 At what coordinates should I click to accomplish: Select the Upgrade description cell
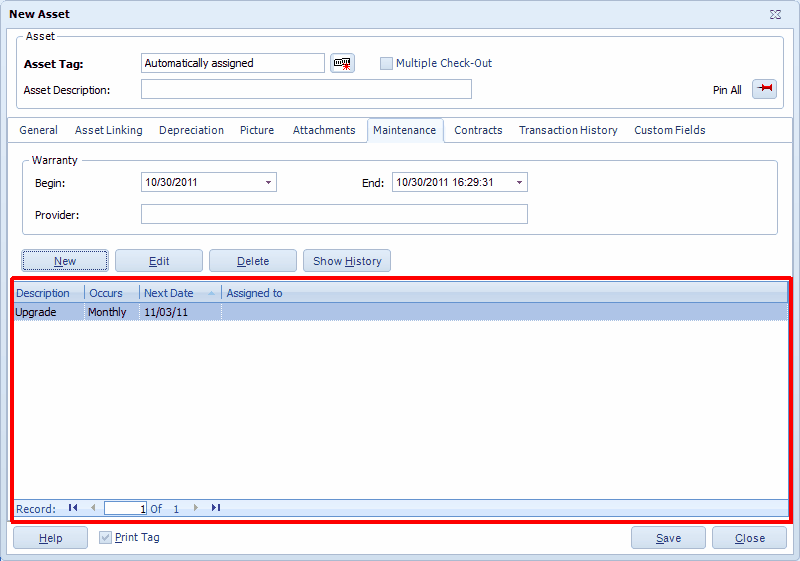(49, 312)
